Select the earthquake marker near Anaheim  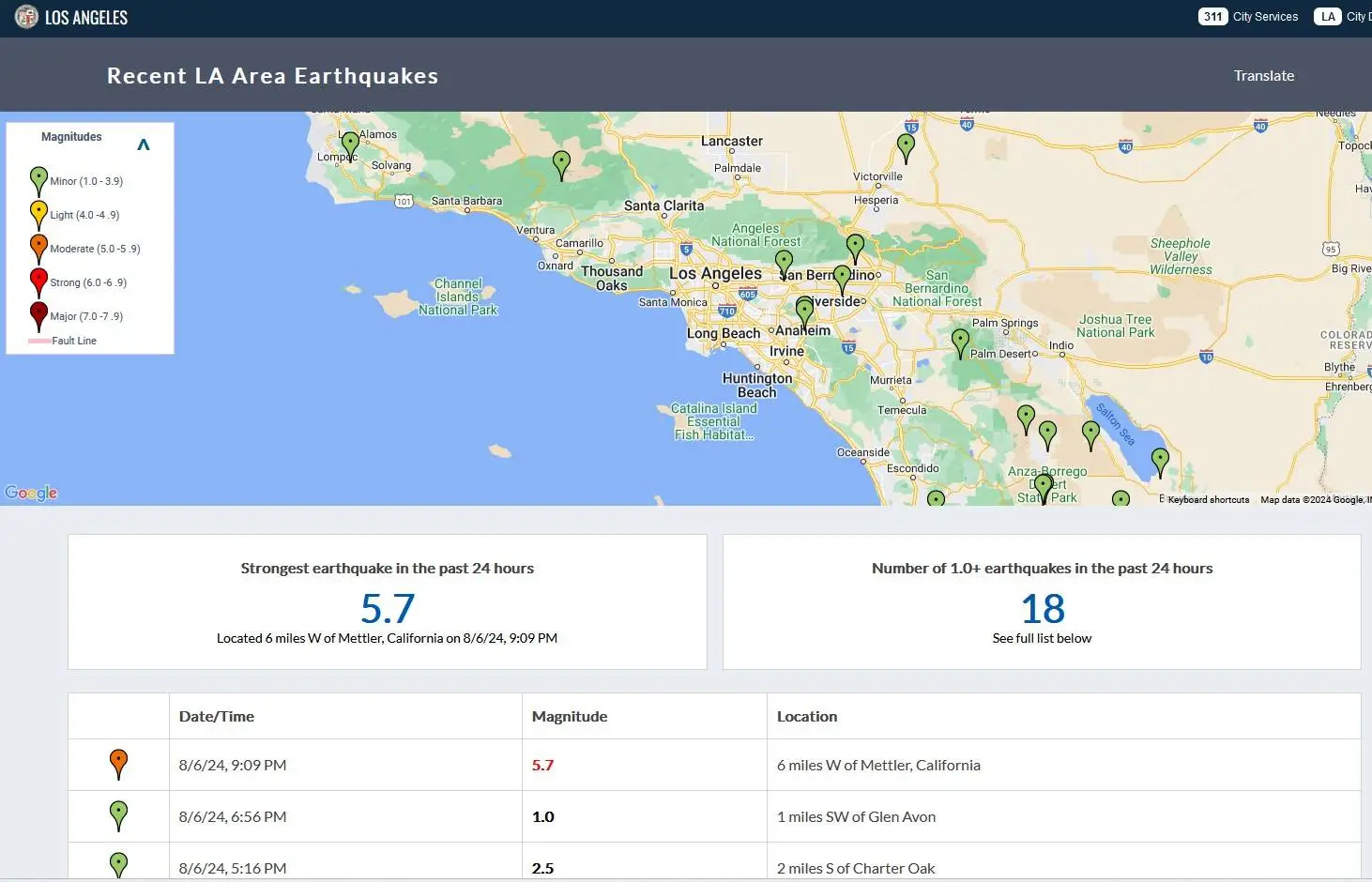[x=804, y=310]
